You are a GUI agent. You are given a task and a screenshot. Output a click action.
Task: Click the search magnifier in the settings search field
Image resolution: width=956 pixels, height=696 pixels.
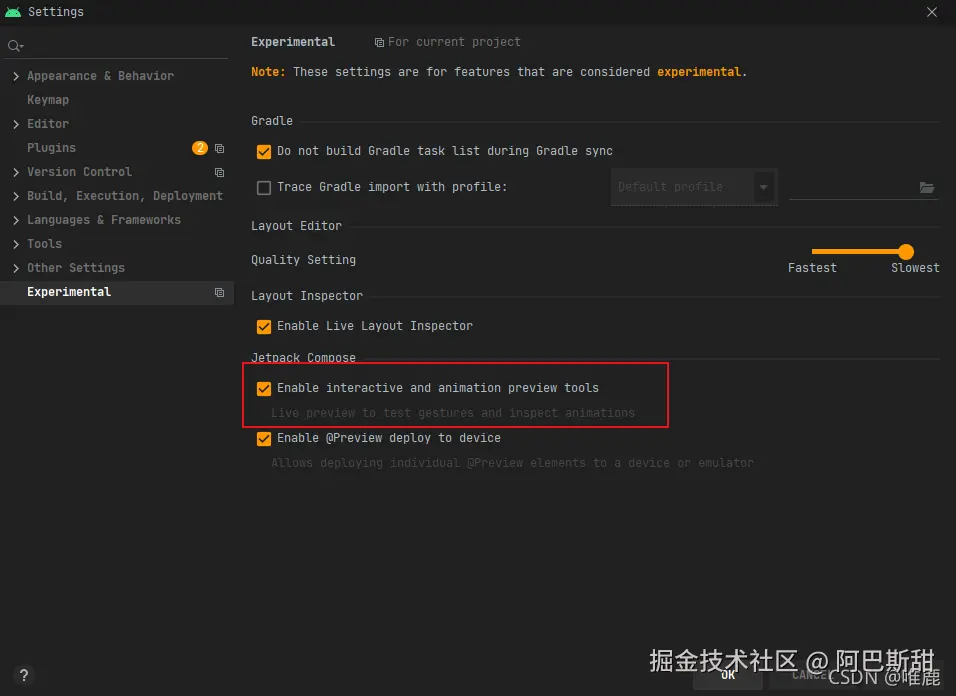coord(14,45)
